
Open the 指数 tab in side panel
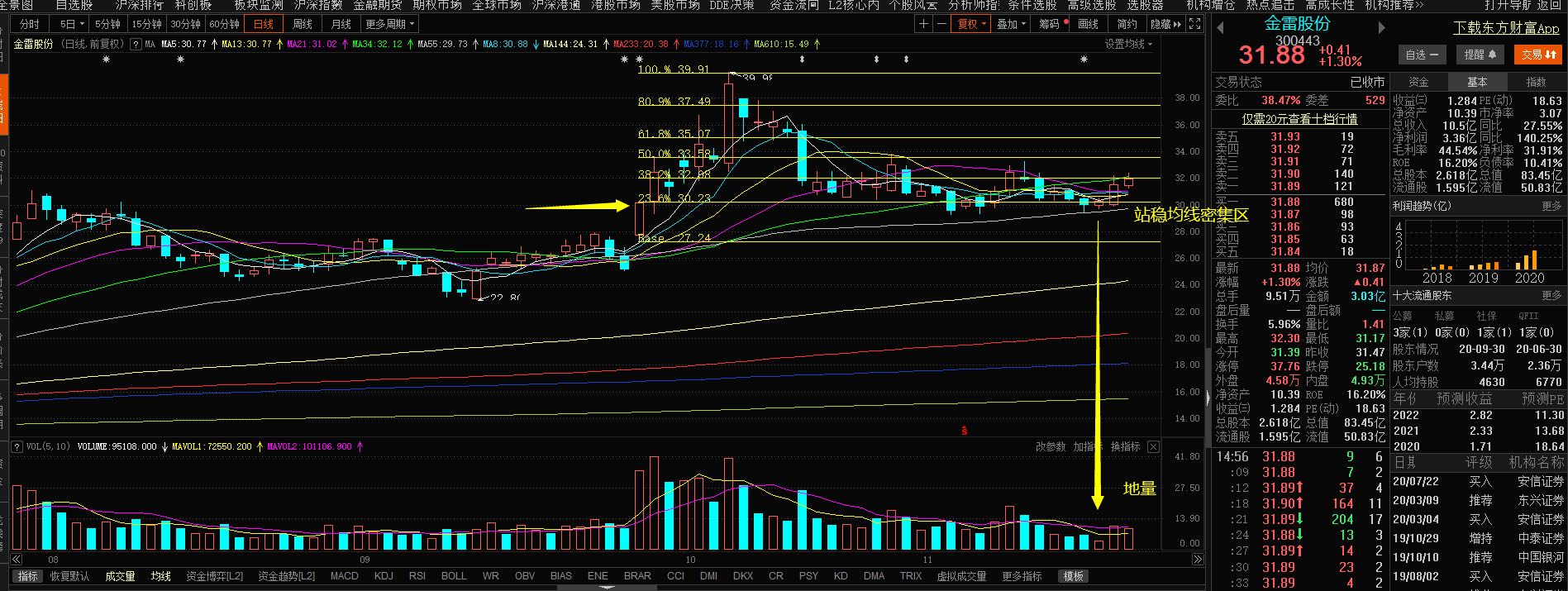(1536, 82)
